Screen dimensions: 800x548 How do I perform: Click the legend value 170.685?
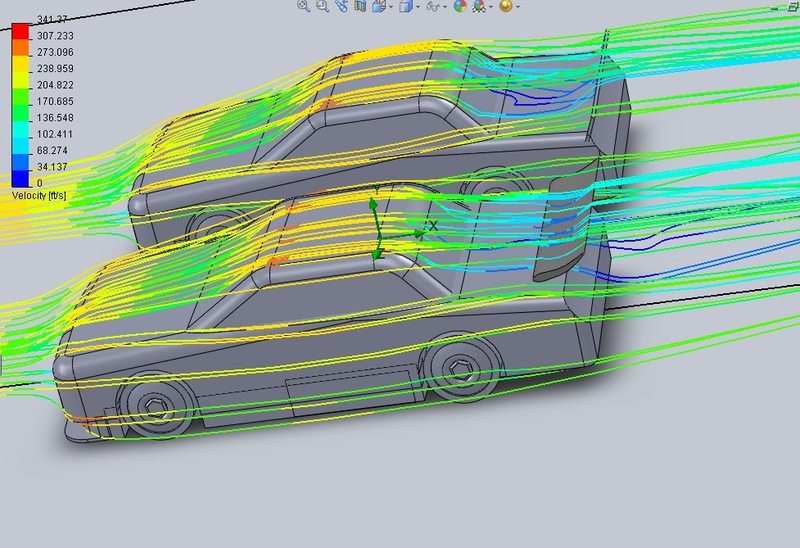tap(55, 101)
